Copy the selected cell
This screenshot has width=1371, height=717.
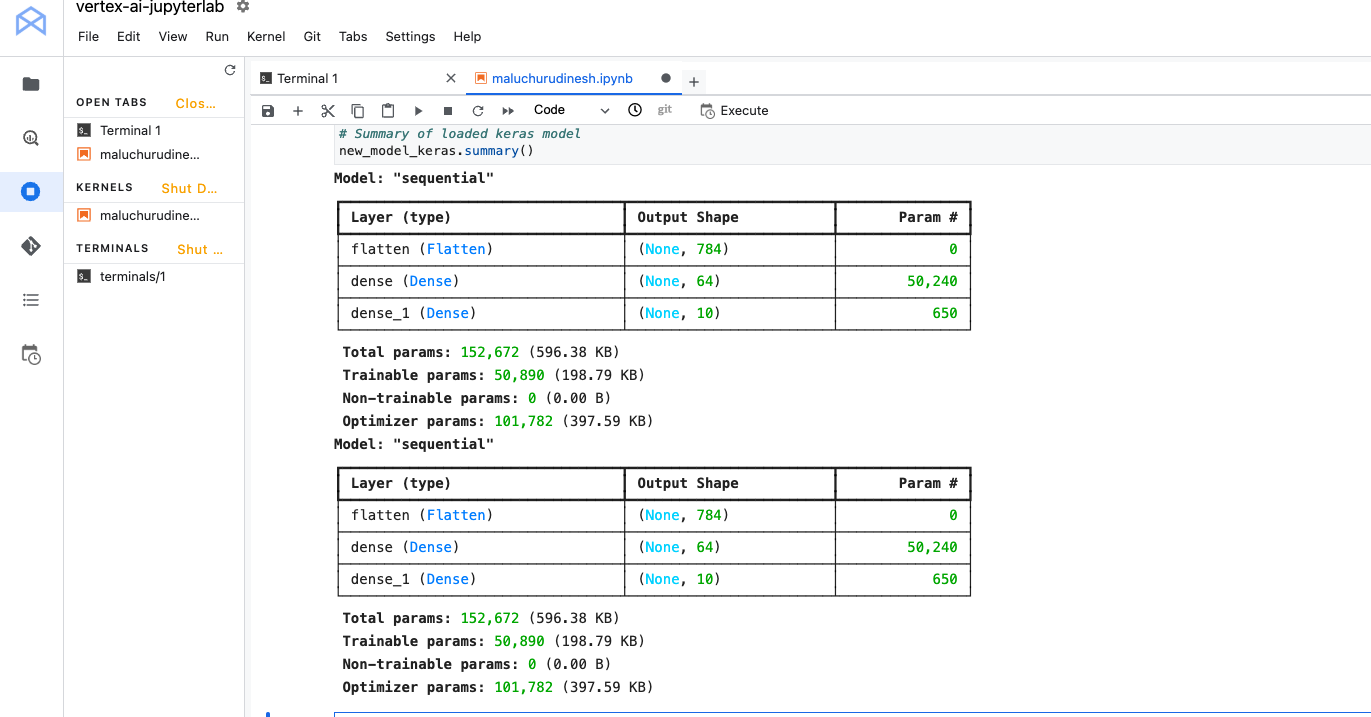pyautogui.click(x=358, y=111)
